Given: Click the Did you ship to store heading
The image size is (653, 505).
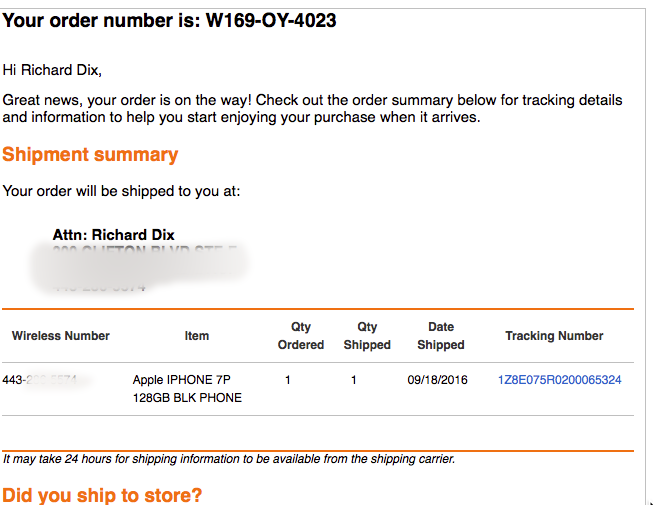Looking at the screenshot, I should (102, 495).
